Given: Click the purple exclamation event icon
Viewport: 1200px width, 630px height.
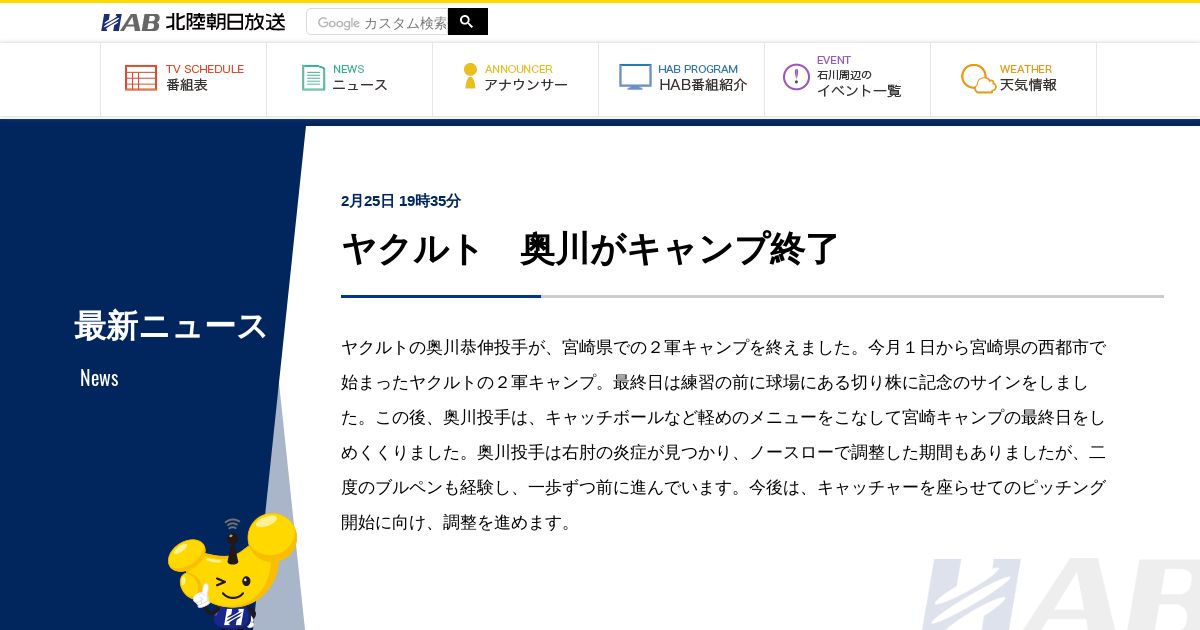Looking at the screenshot, I should (x=796, y=77).
